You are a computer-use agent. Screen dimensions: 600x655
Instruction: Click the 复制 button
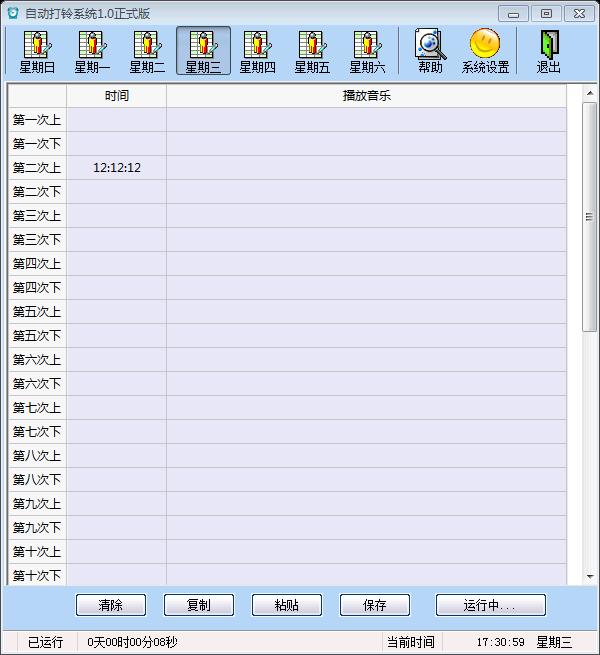tap(199, 605)
